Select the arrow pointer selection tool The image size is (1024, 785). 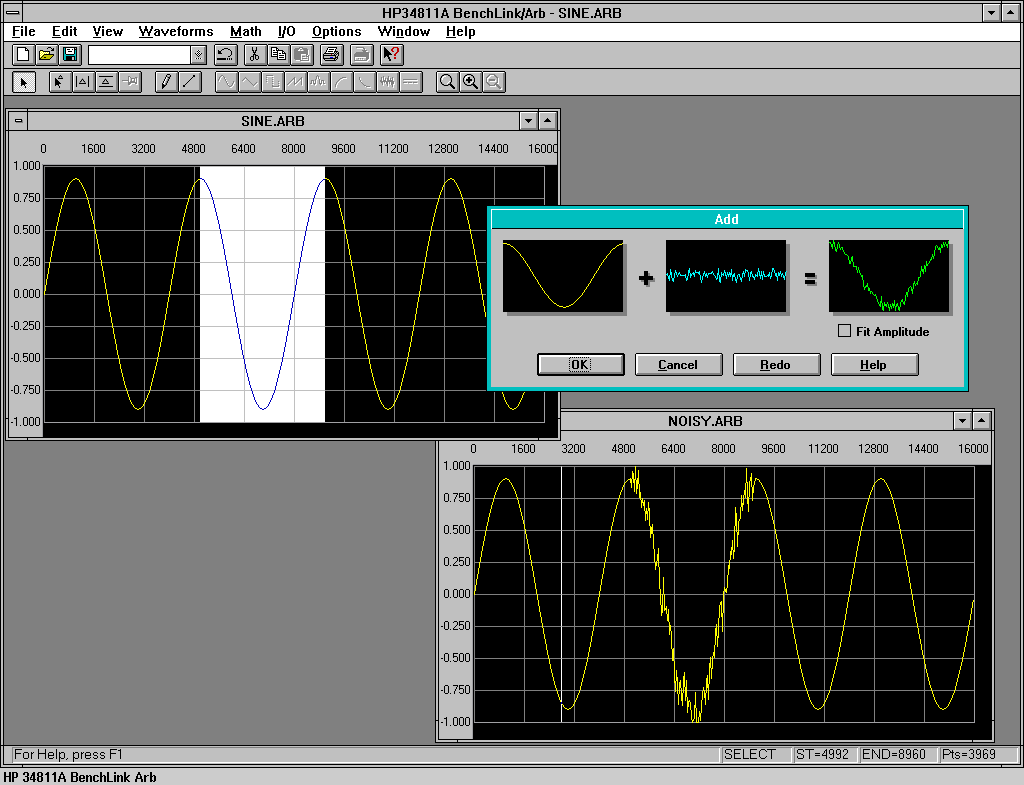(x=24, y=82)
